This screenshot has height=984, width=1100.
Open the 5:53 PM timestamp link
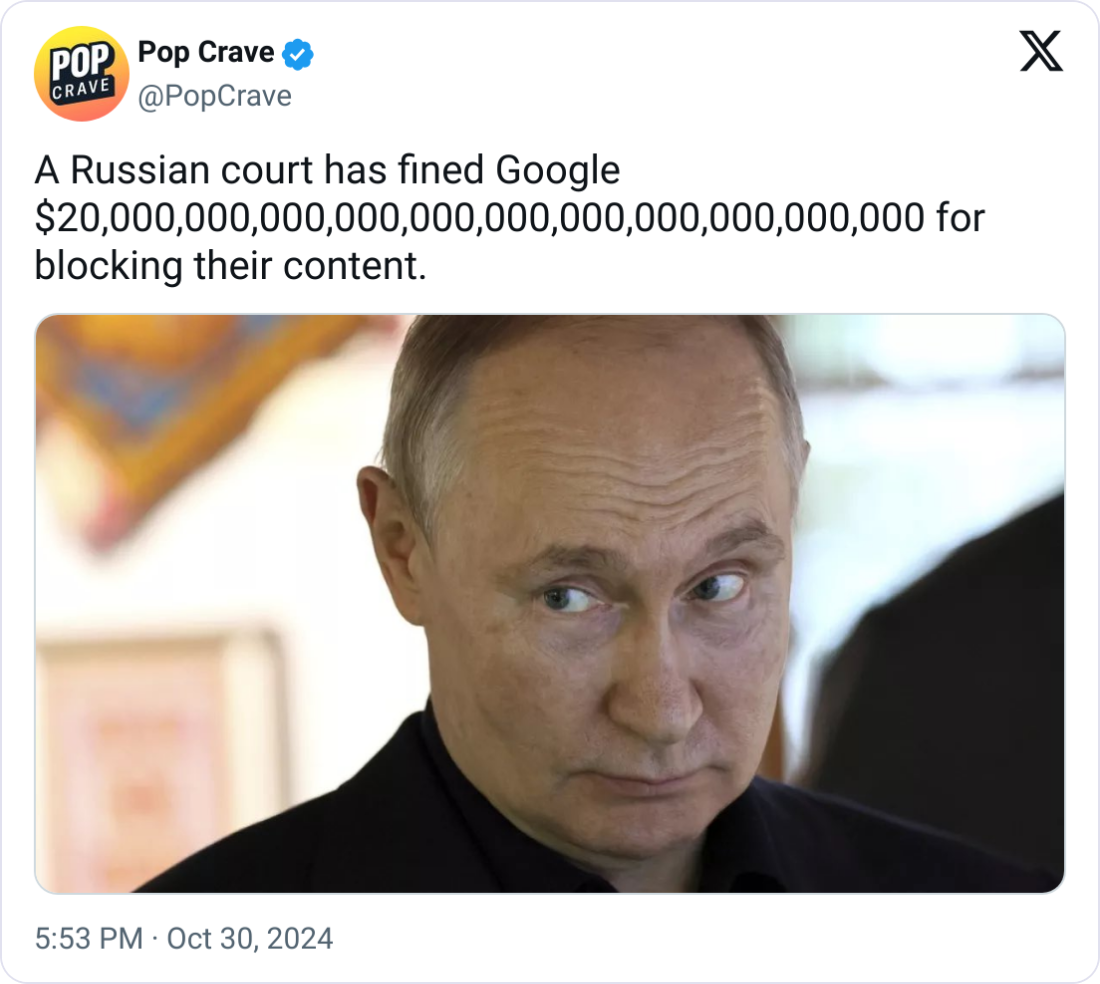pyautogui.click(x=88, y=938)
